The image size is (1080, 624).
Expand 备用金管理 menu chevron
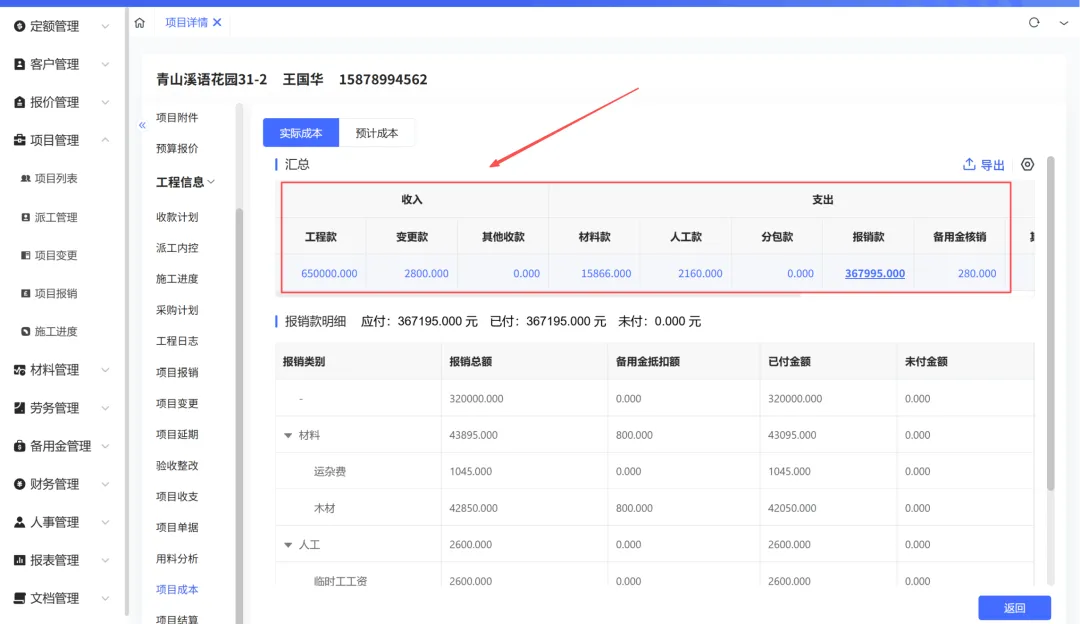point(105,446)
